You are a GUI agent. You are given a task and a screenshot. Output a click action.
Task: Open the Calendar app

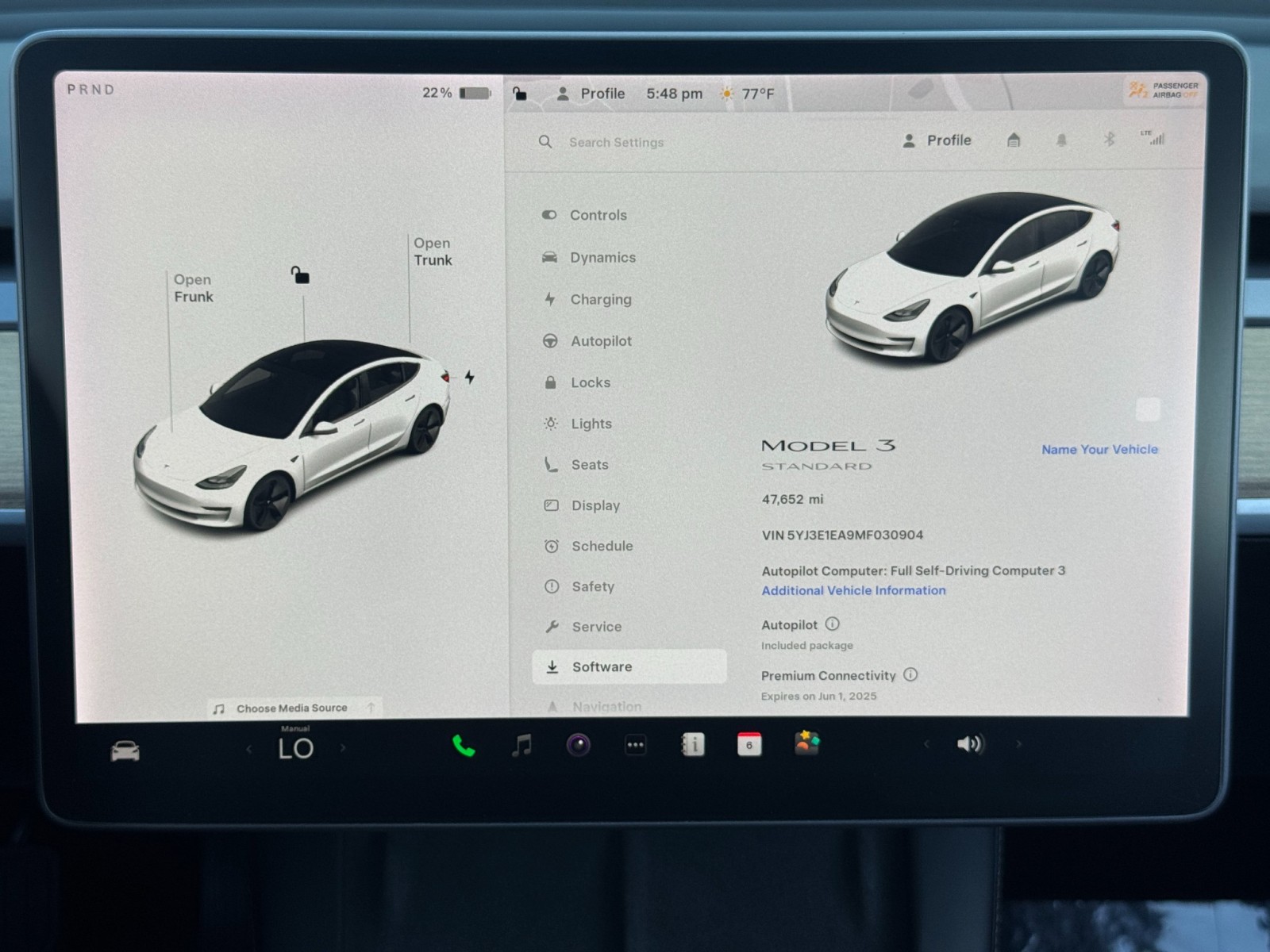[x=749, y=744]
